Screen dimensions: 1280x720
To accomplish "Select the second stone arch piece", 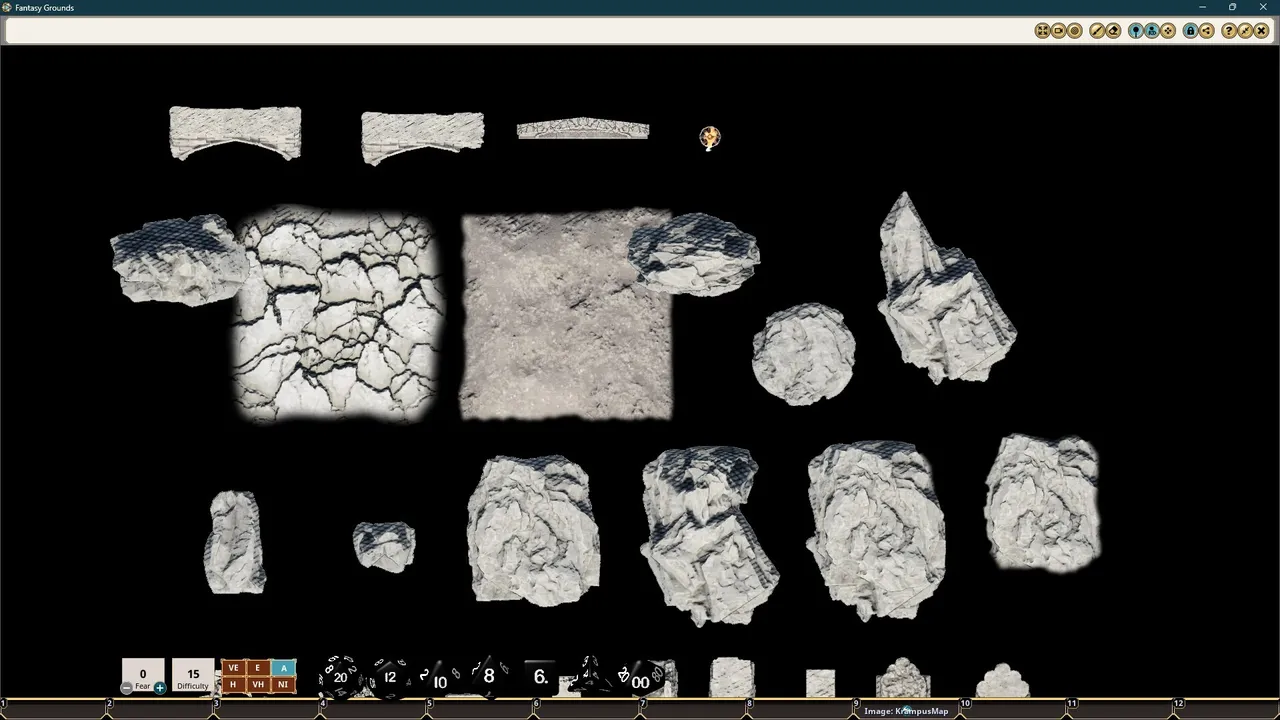I will (422, 137).
